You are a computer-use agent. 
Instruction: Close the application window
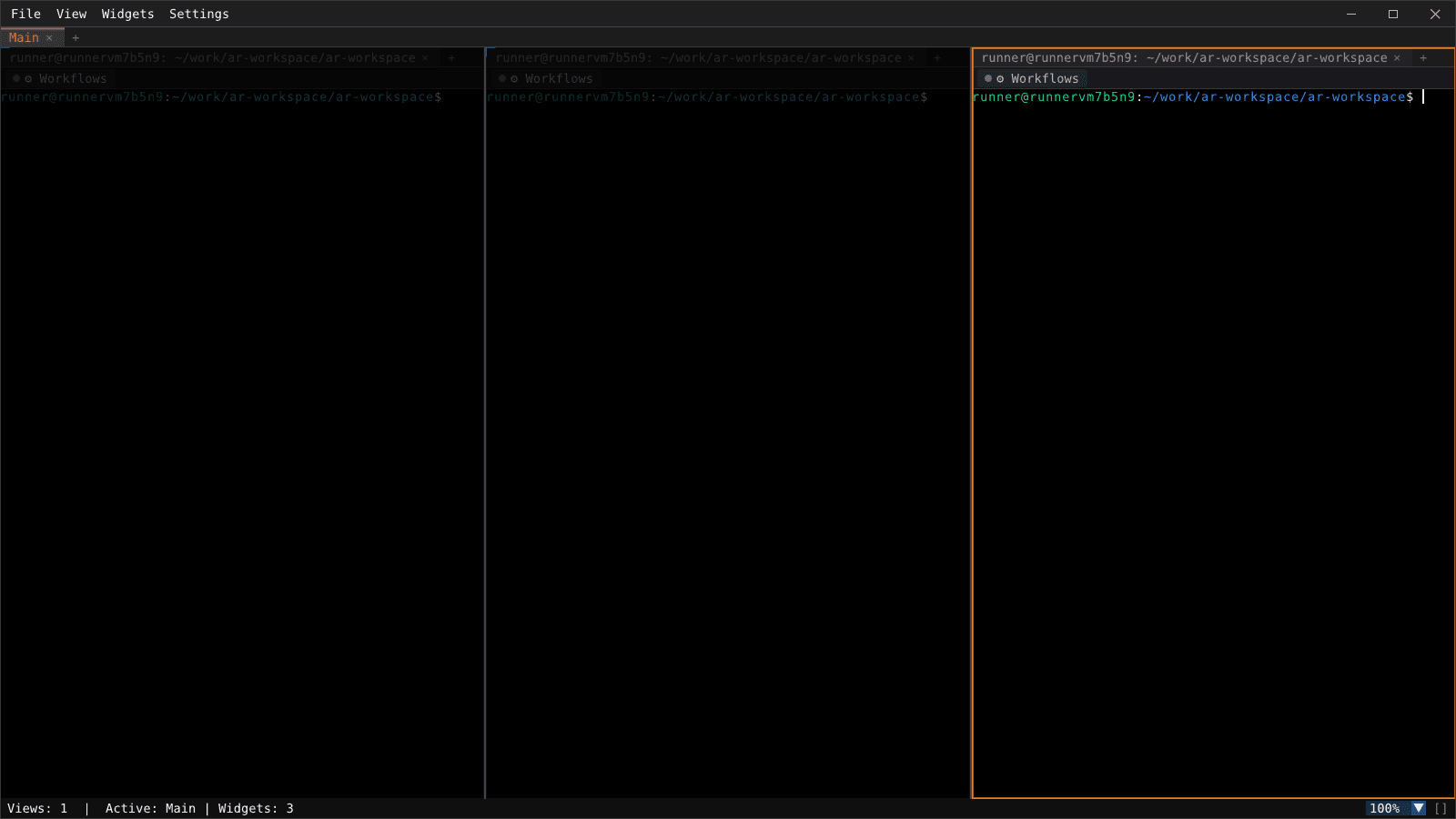pos(1435,14)
